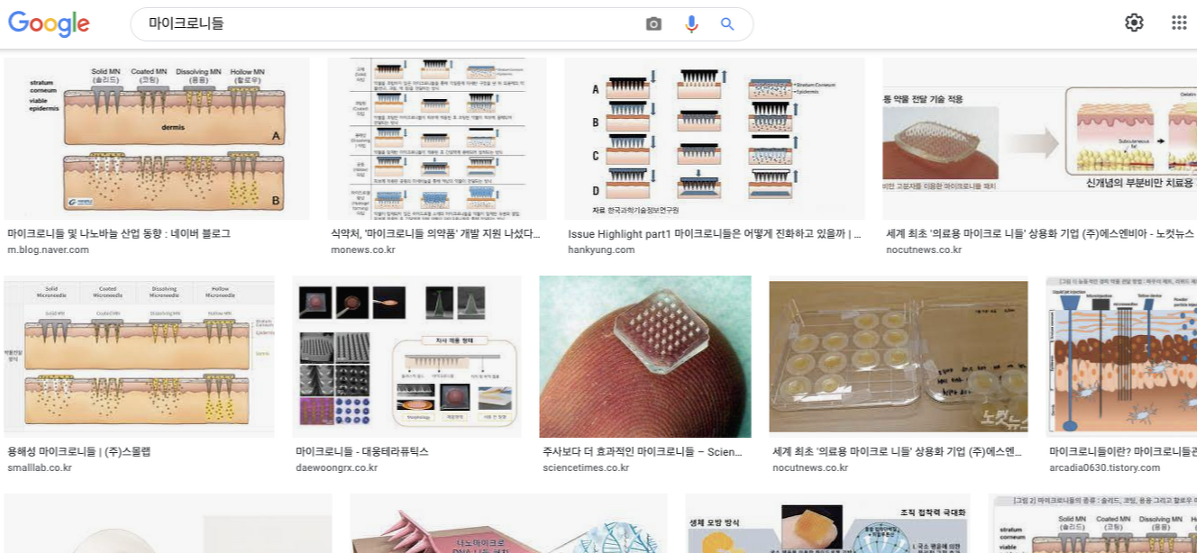Click the Google logo
1197x553 pixels.
[x=49, y=24]
